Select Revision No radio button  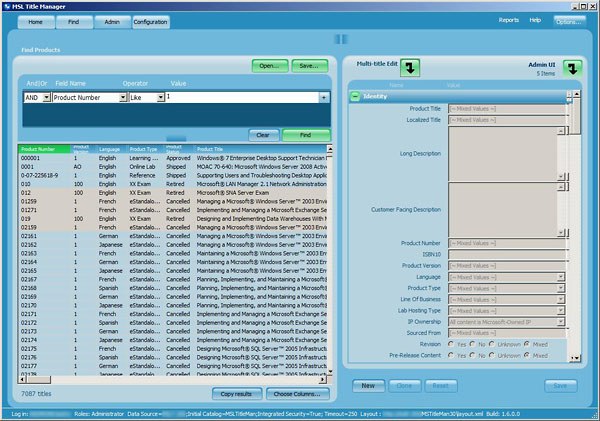(473, 344)
